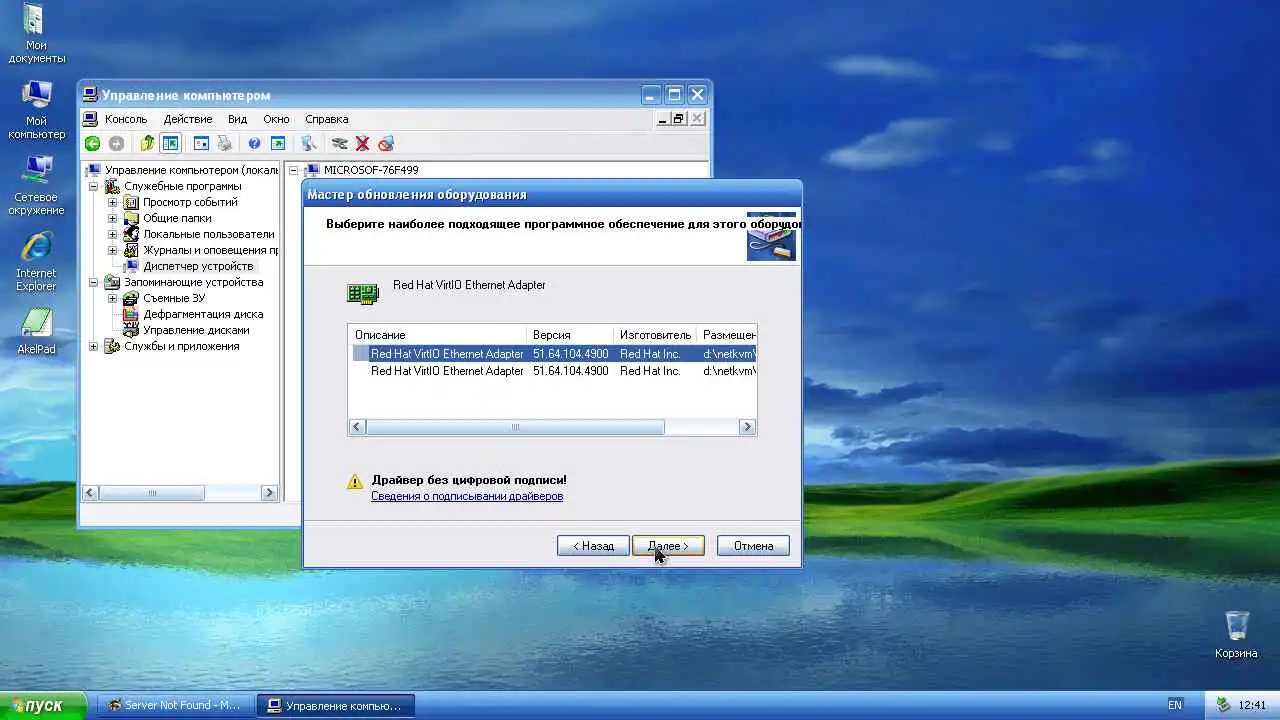Click the Отмена button in the wizard

[753, 546]
